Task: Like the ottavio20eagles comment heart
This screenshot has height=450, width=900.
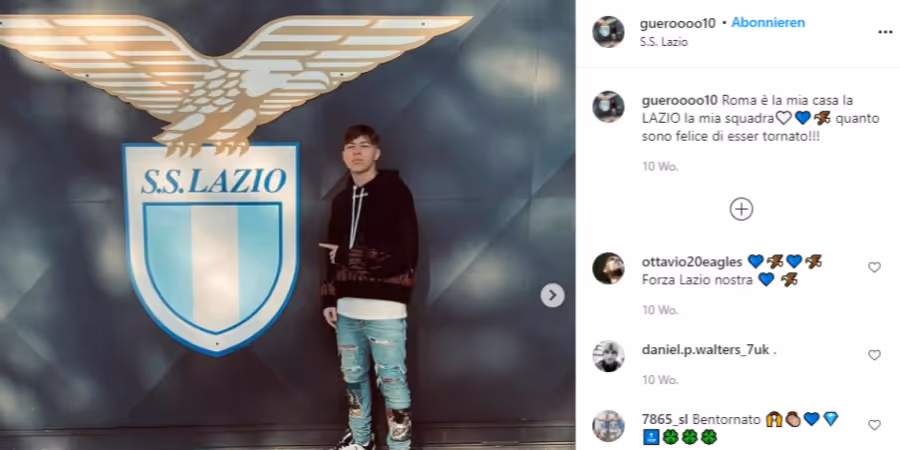Action: (x=874, y=267)
